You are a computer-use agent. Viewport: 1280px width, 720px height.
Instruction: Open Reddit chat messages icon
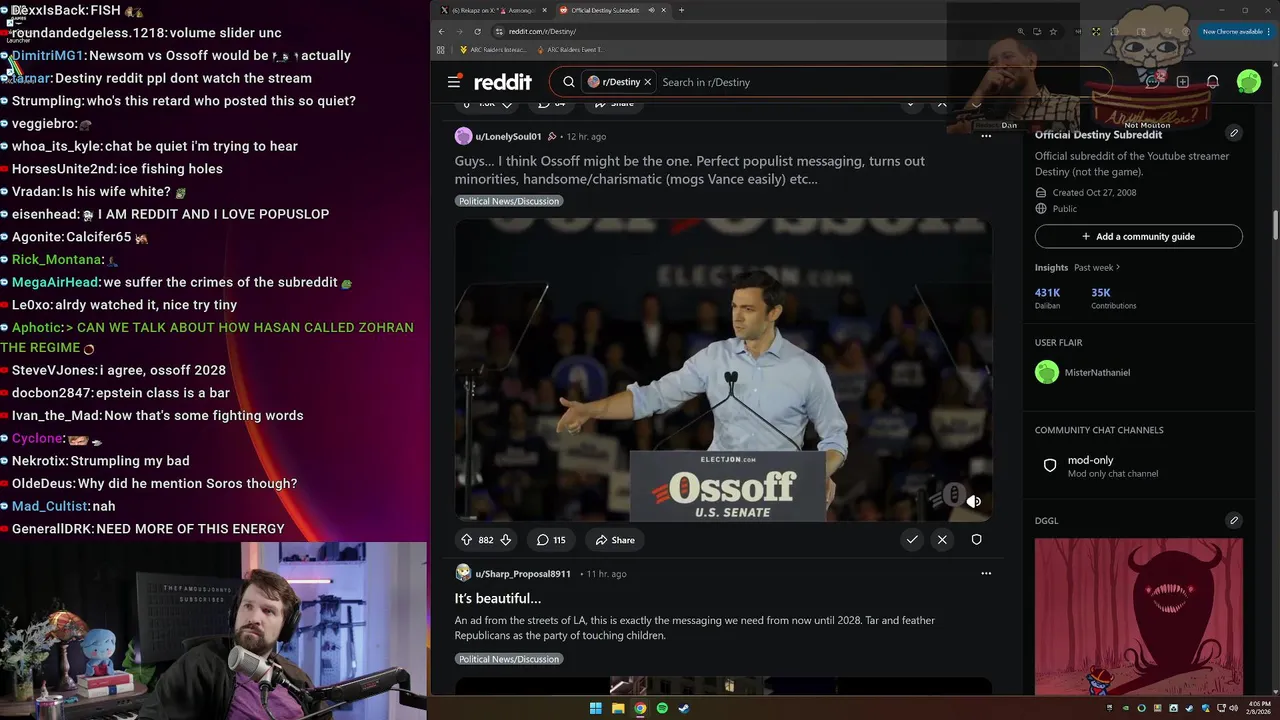point(1153,81)
